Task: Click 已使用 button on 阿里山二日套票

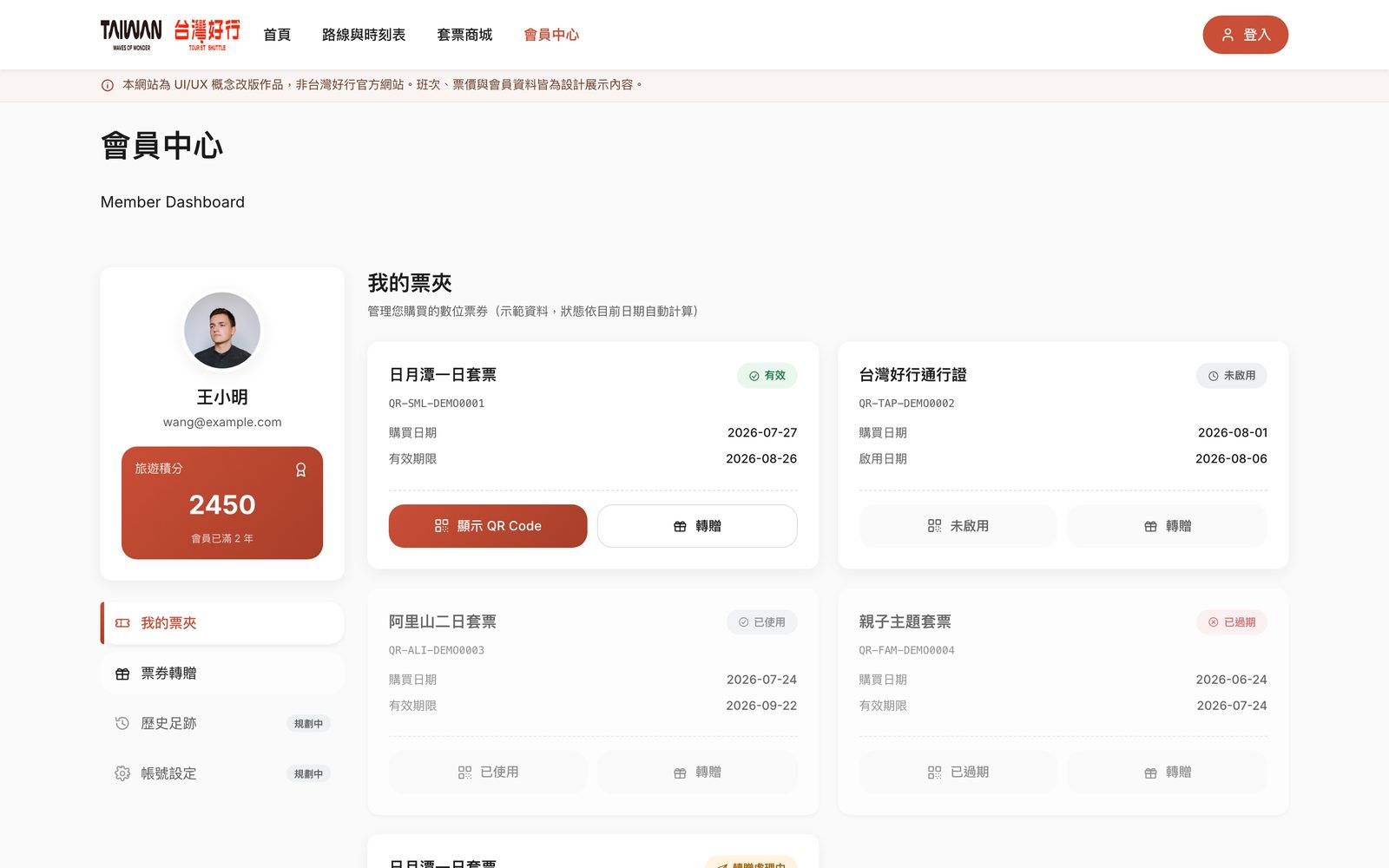Action: (x=488, y=772)
